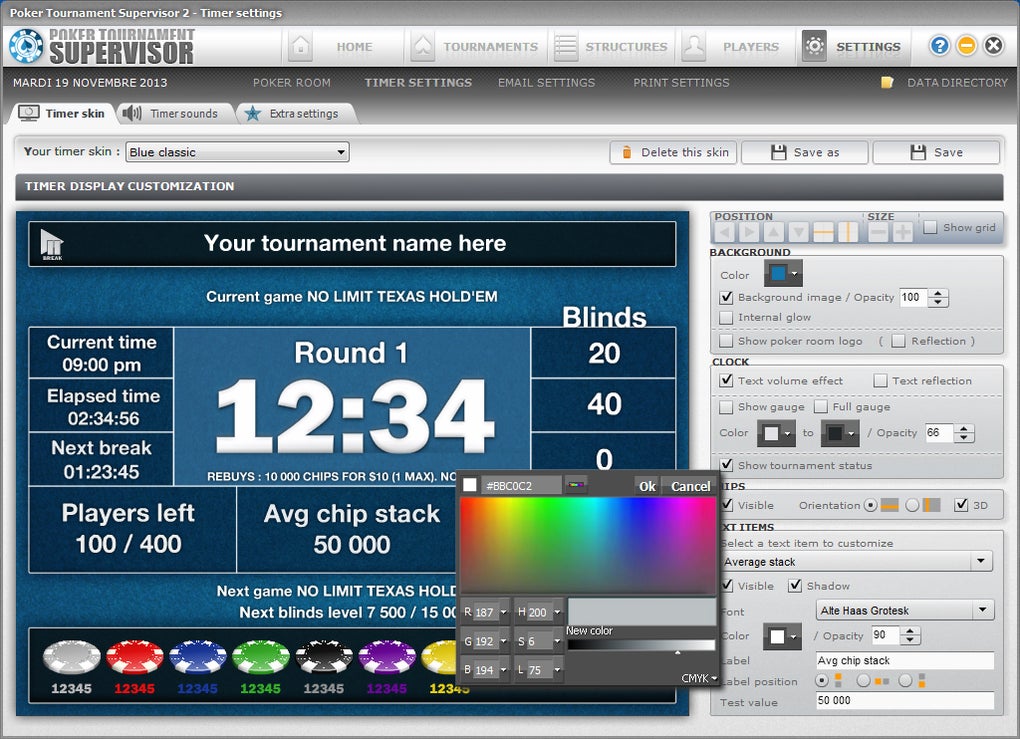This screenshot has height=739, width=1020.
Task: Click Delete this skin button
Action: pyautogui.click(x=673, y=152)
